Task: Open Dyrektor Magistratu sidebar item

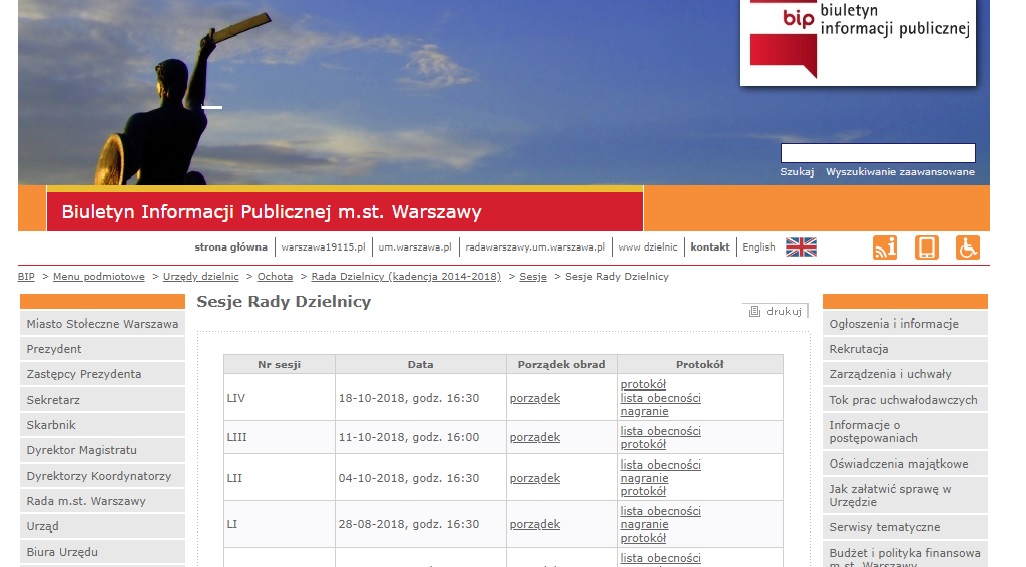Action: 102,450
